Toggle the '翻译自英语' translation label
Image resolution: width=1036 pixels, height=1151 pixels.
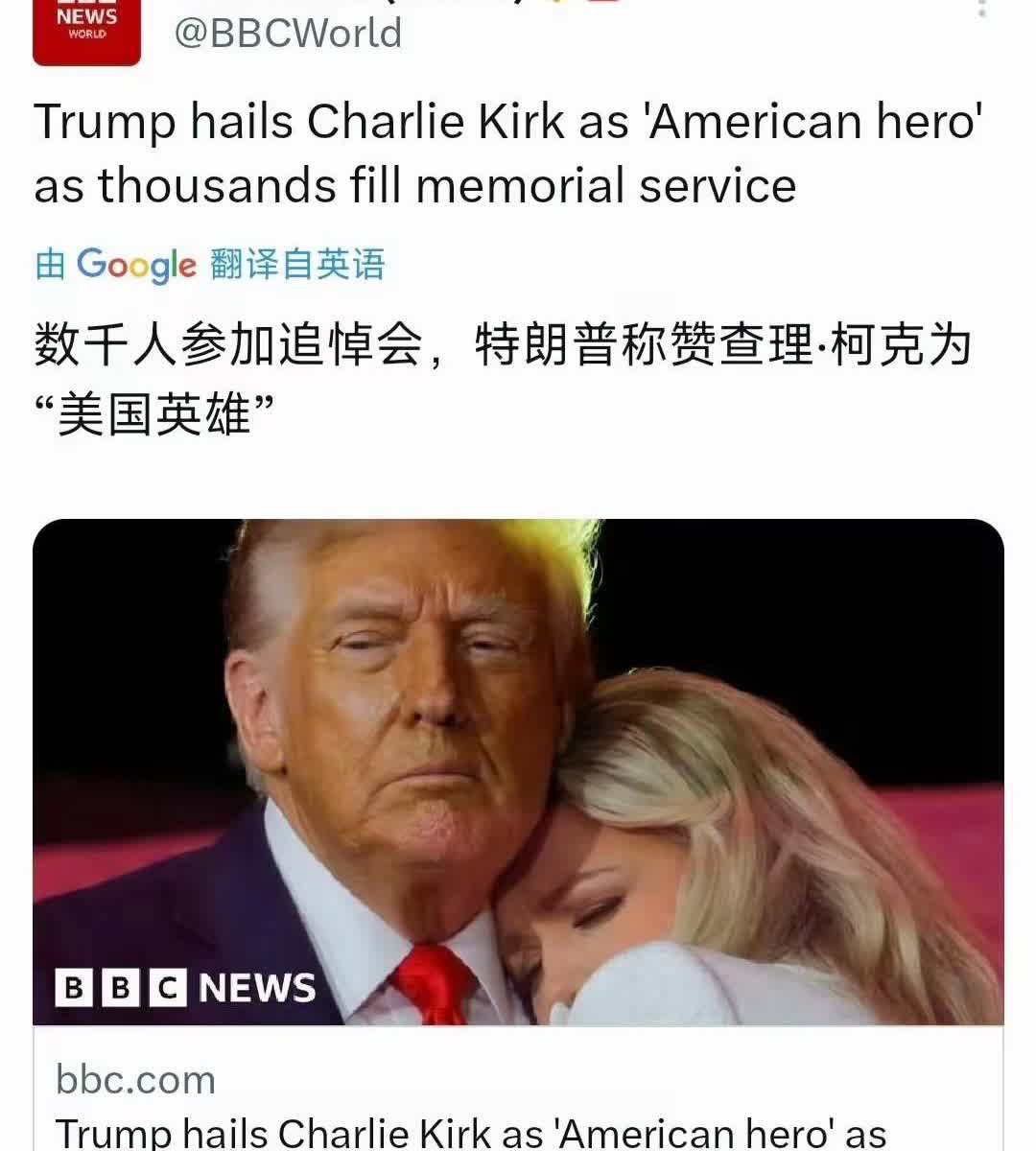click(x=297, y=264)
